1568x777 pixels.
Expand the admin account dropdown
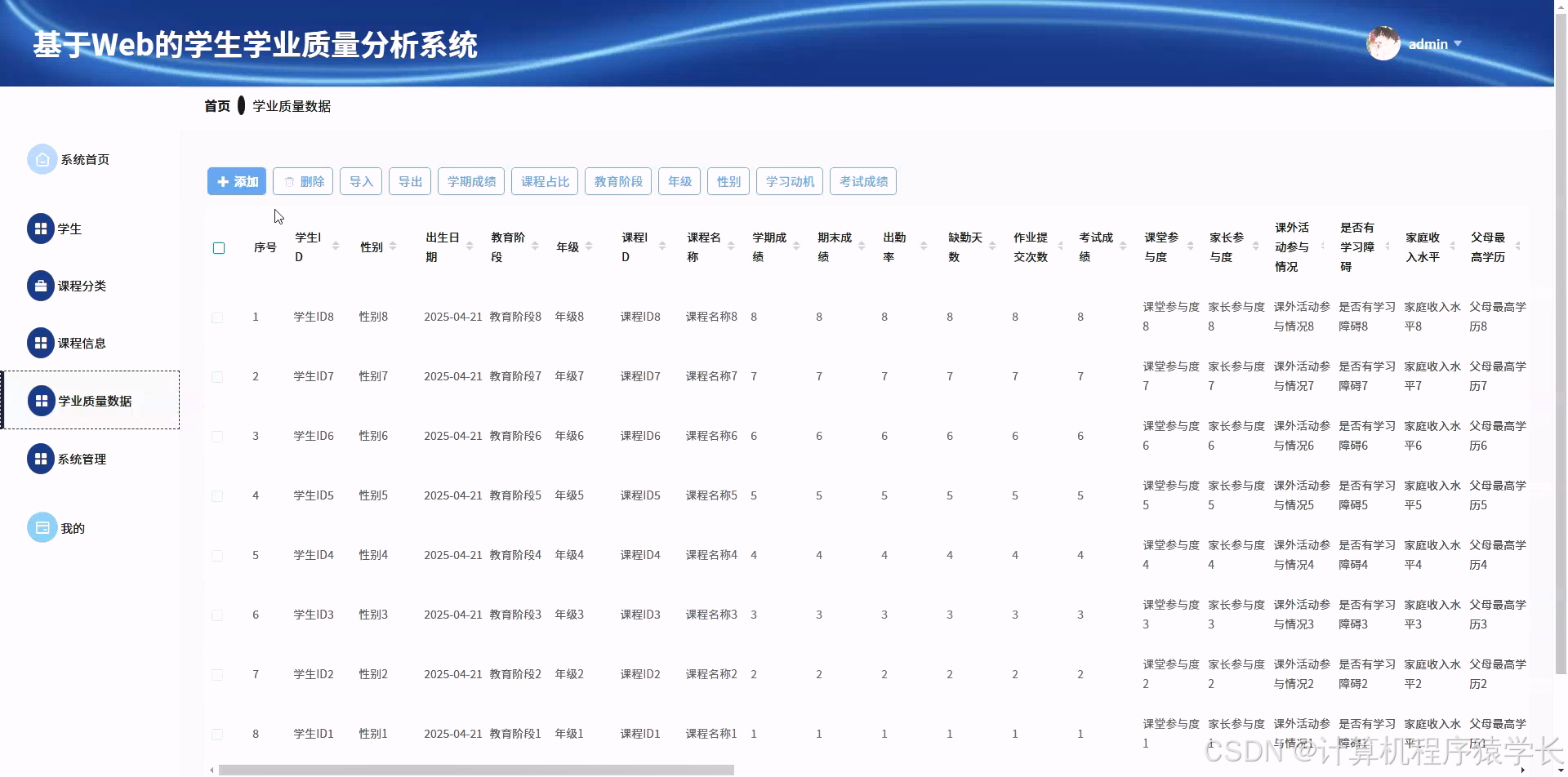point(1459,44)
